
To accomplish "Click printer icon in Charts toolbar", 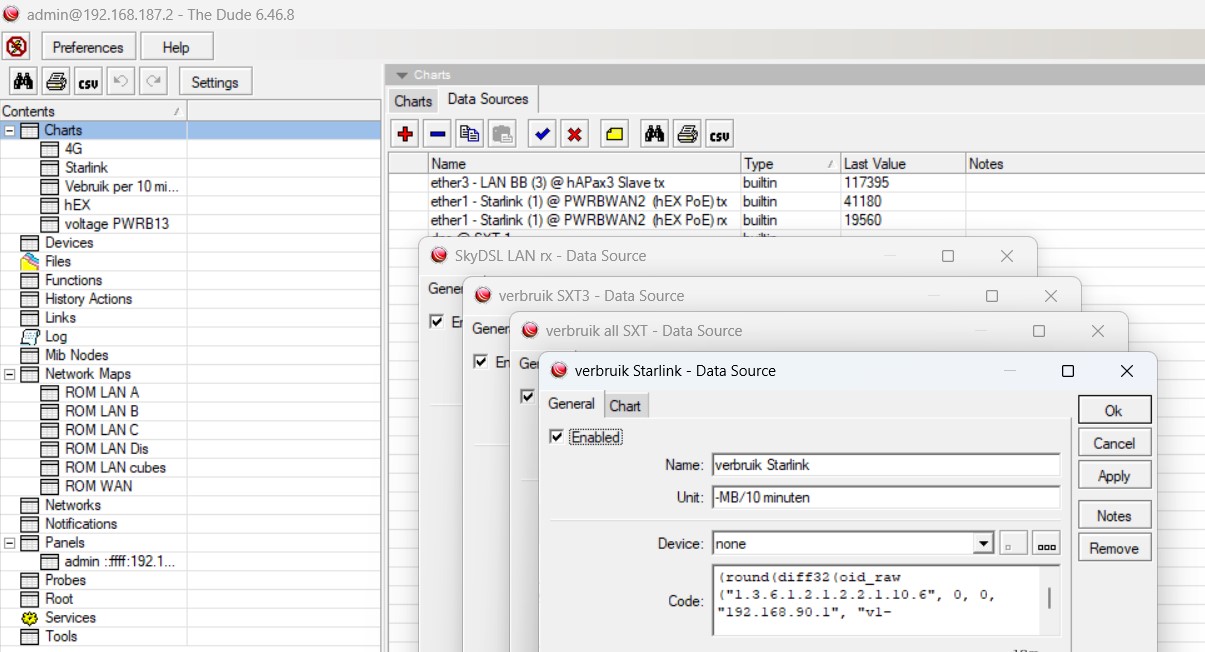I will pyautogui.click(x=687, y=134).
